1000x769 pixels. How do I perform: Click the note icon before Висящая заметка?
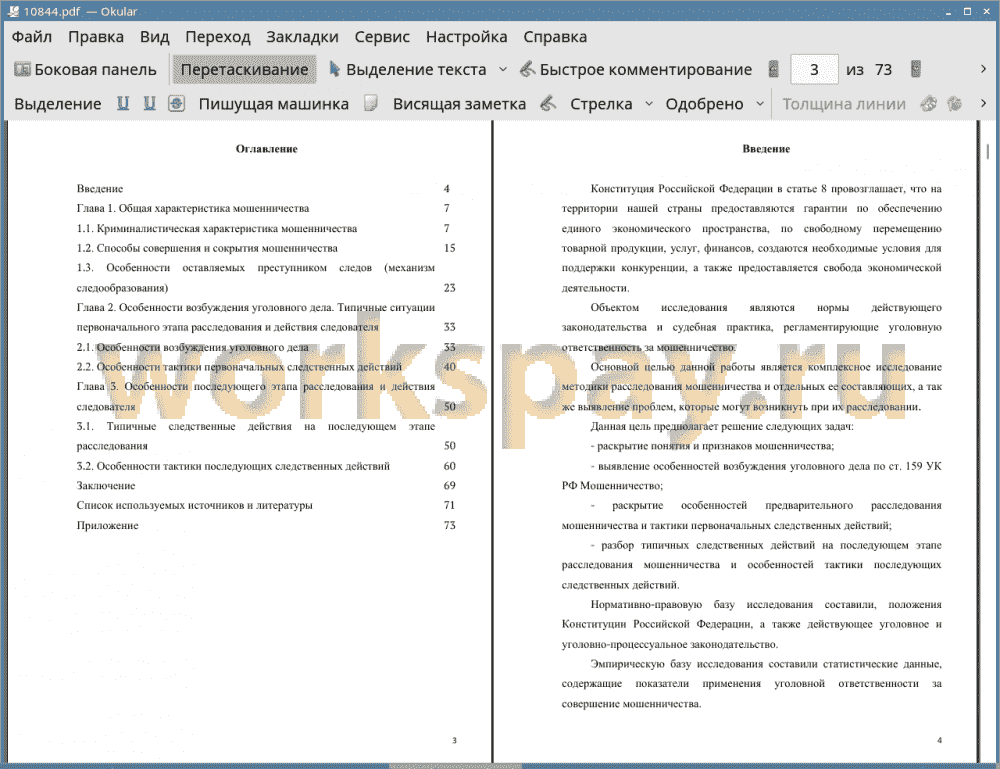(x=371, y=103)
